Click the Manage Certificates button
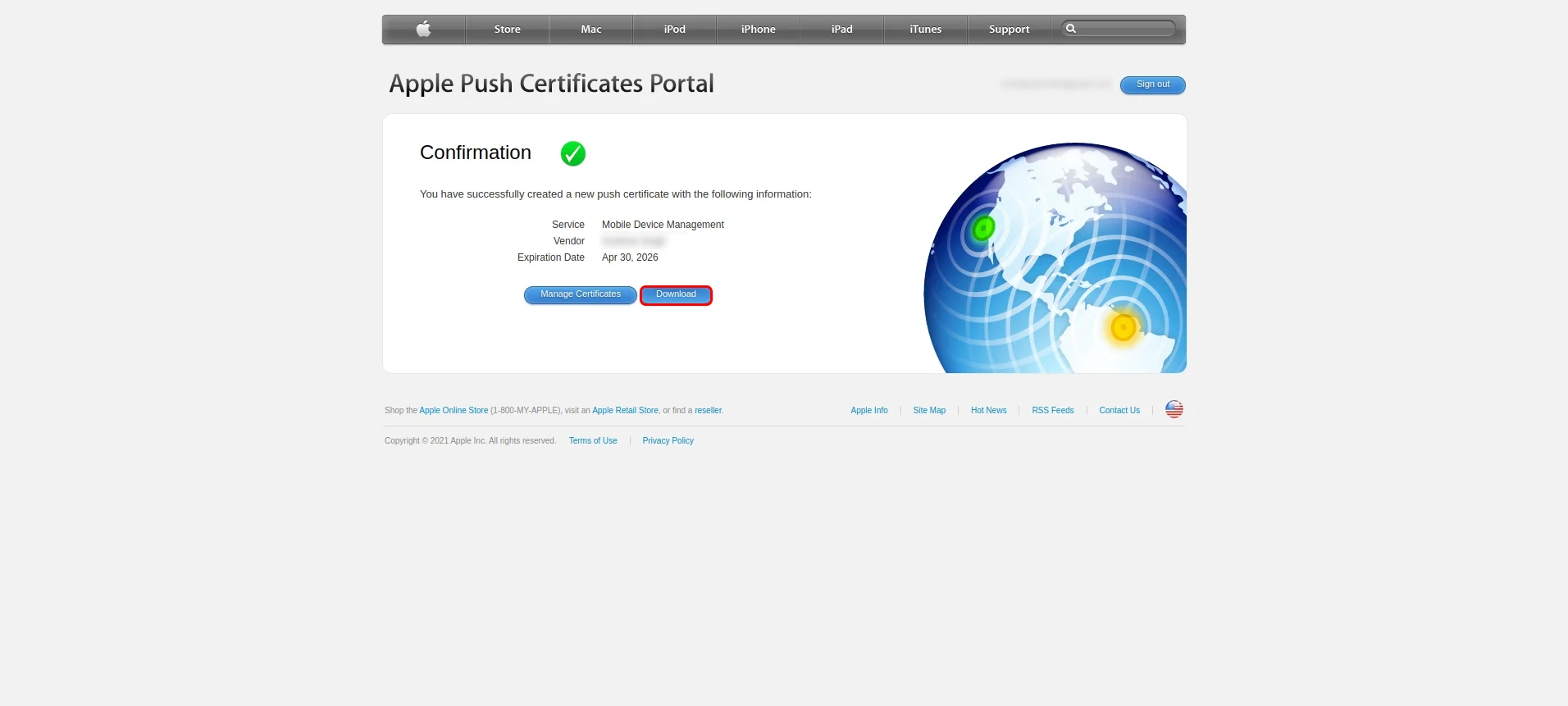1568x706 pixels. click(580, 294)
